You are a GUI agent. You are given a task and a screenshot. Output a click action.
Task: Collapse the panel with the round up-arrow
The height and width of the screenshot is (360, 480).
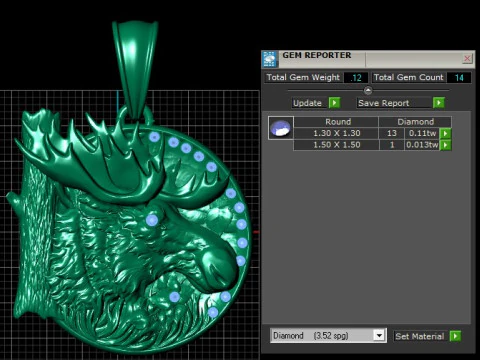click(x=368, y=90)
